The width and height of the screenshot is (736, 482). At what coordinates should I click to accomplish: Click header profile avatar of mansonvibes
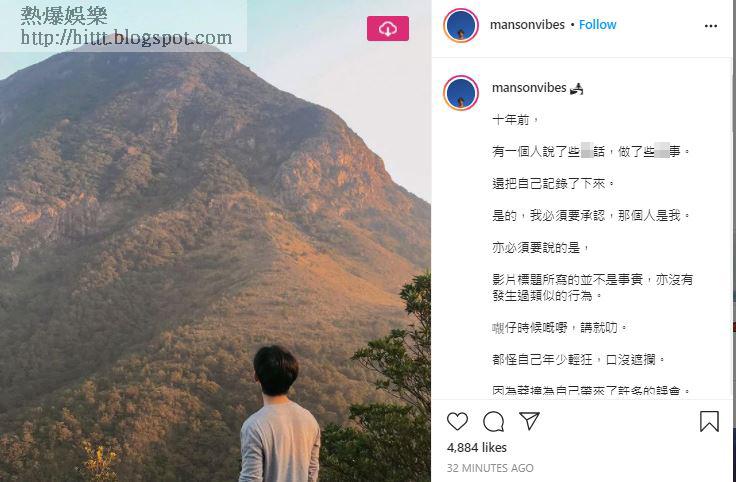coord(461,25)
